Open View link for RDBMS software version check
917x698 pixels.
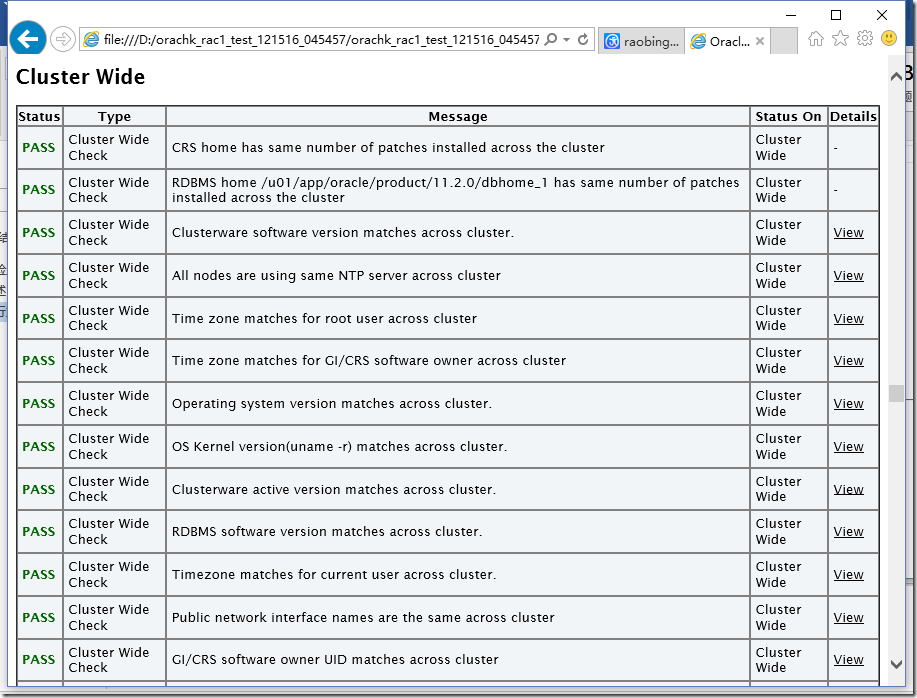(848, 532)
